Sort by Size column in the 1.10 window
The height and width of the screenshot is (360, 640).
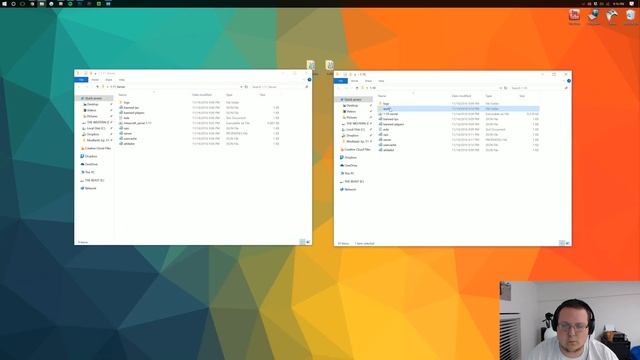522,96
